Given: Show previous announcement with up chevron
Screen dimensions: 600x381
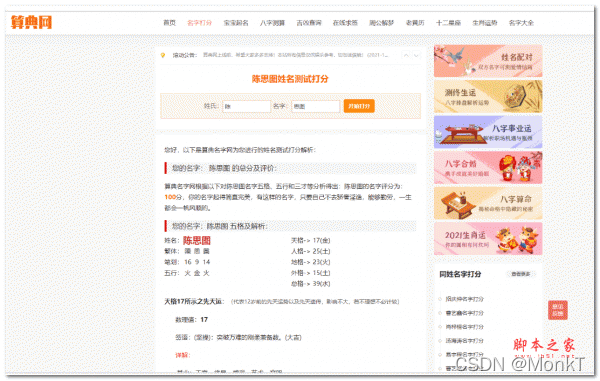Looking at the screenshot, I should (406, 55).
